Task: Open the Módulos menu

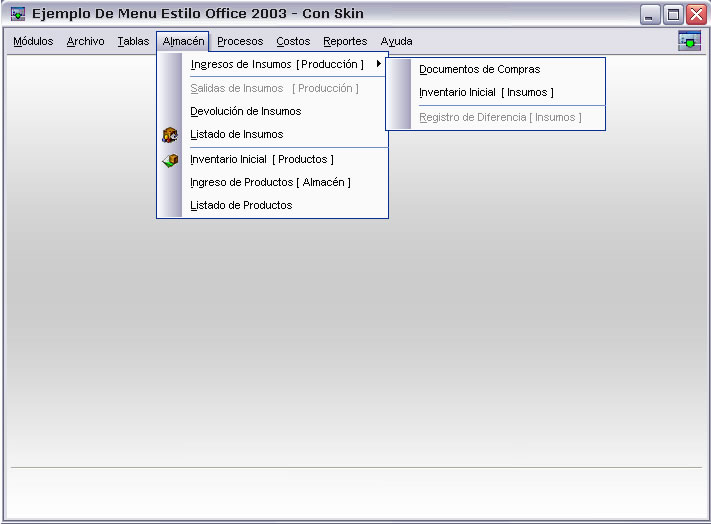Action: (x=33, y=42)
